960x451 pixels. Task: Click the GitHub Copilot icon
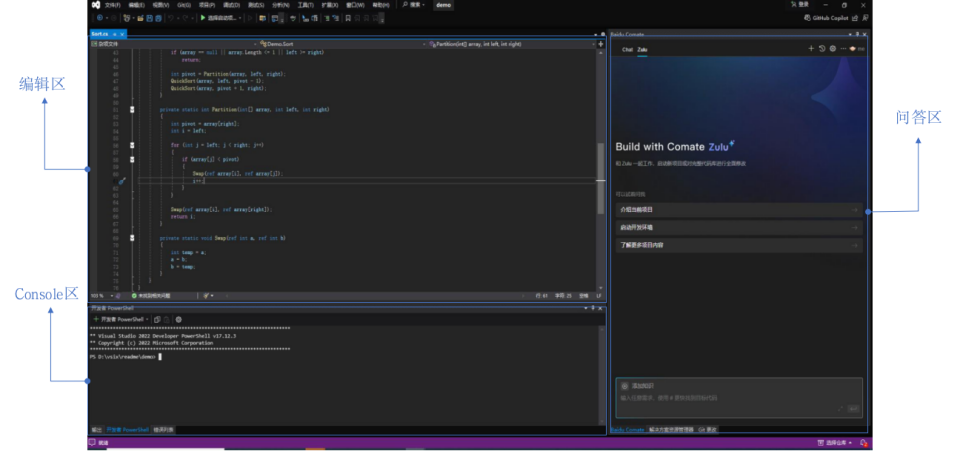coord(808,17)
